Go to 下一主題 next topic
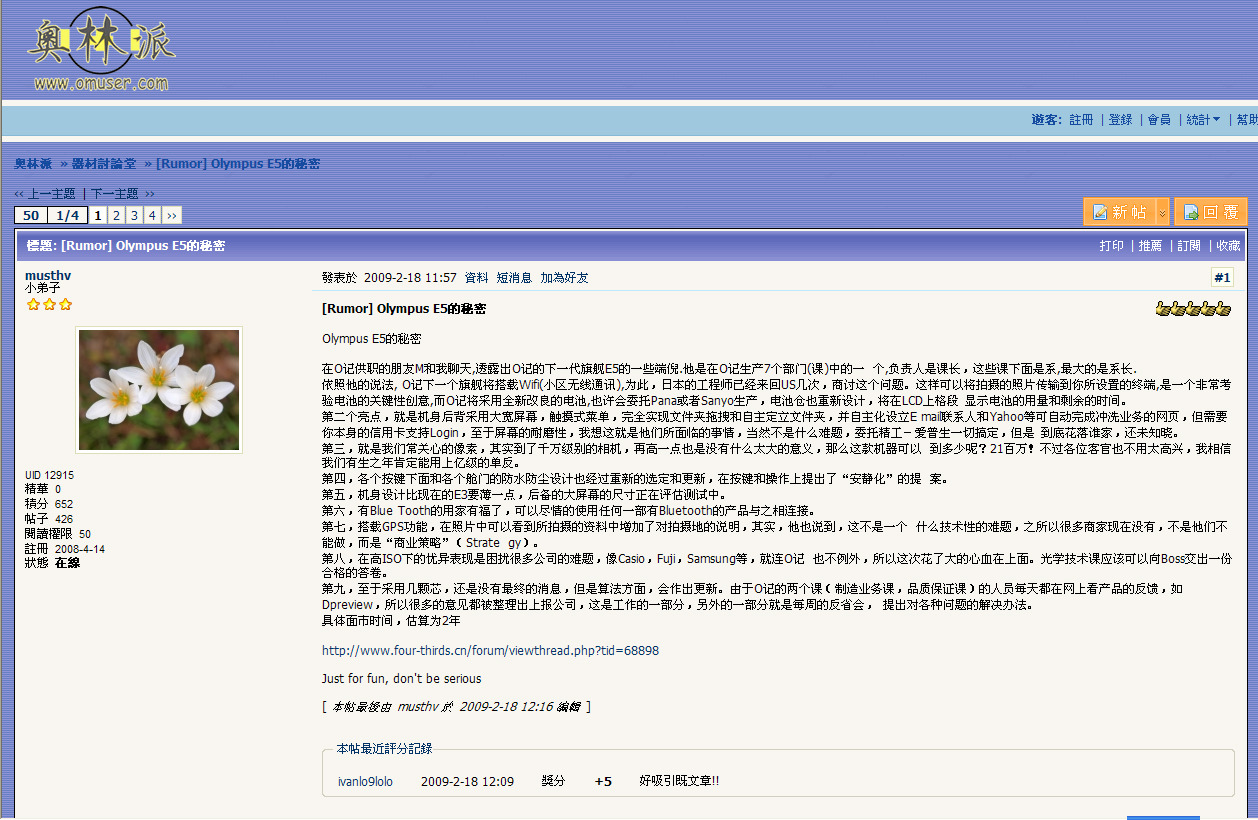This screenshot has height=820, width=1258. [115, 194]
